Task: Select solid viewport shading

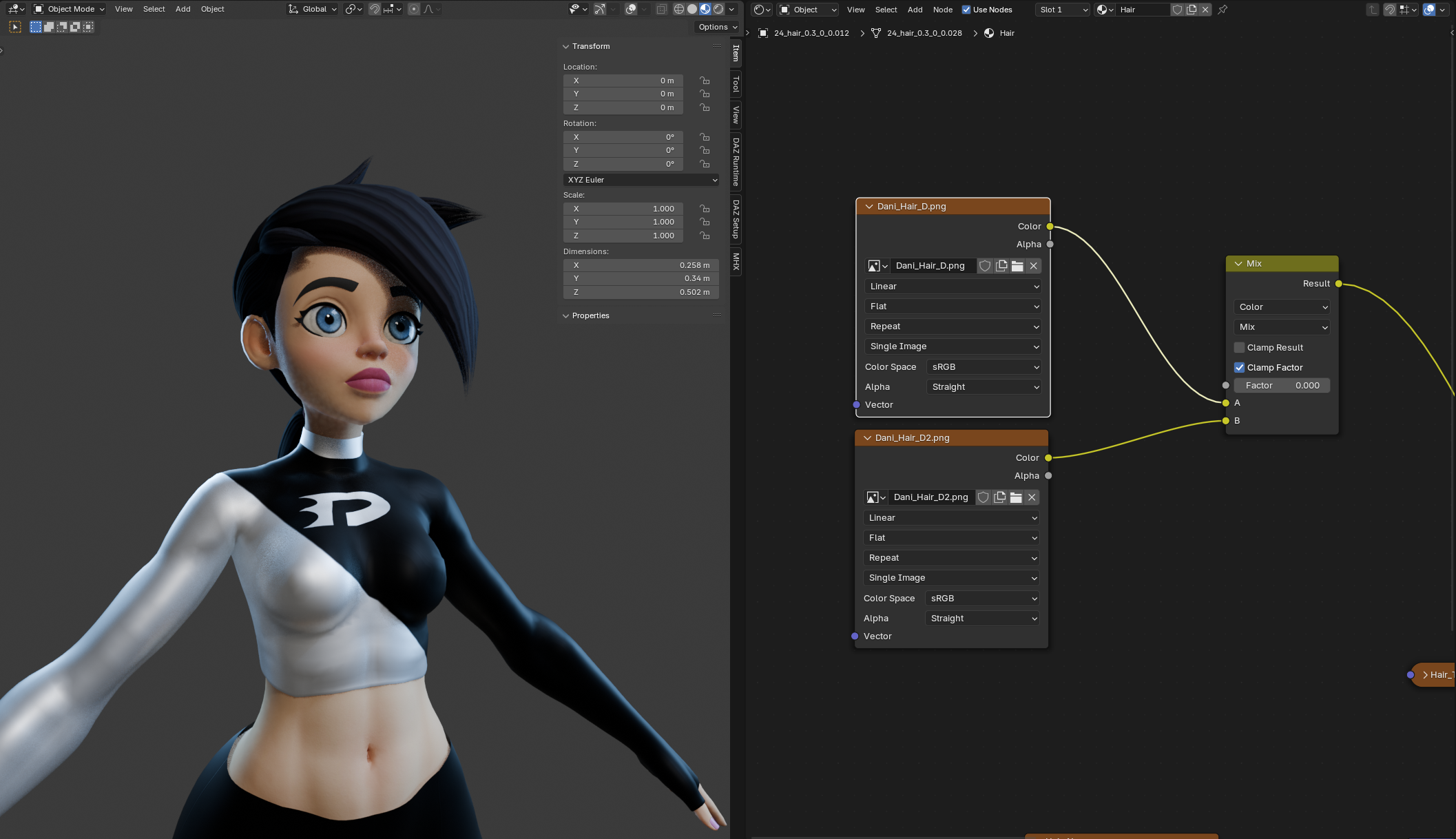Action: pos(692,9)
